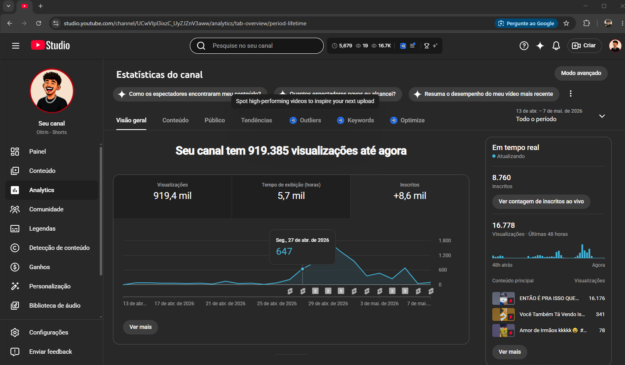Select the 'Resuma o desempenho' prompt chip
625x365 pixels.
pyautogui.click(x=484, y=94)
